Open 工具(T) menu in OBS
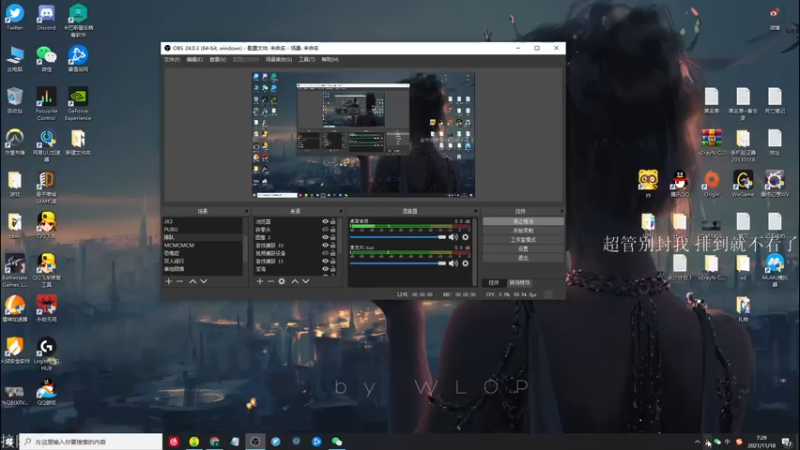 pos(307,60)
